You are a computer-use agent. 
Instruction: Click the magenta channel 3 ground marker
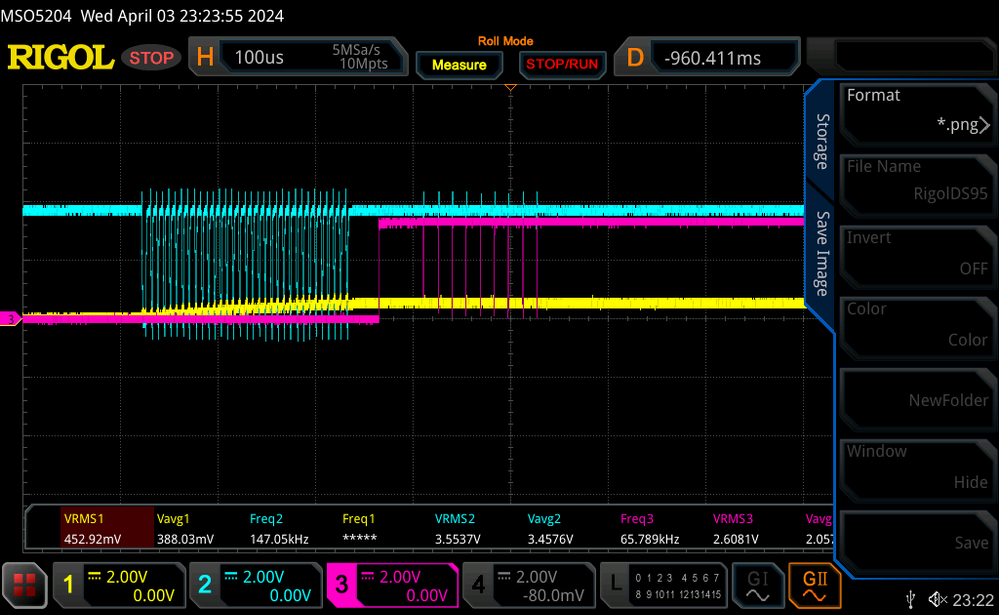click(x=10, y=319)
